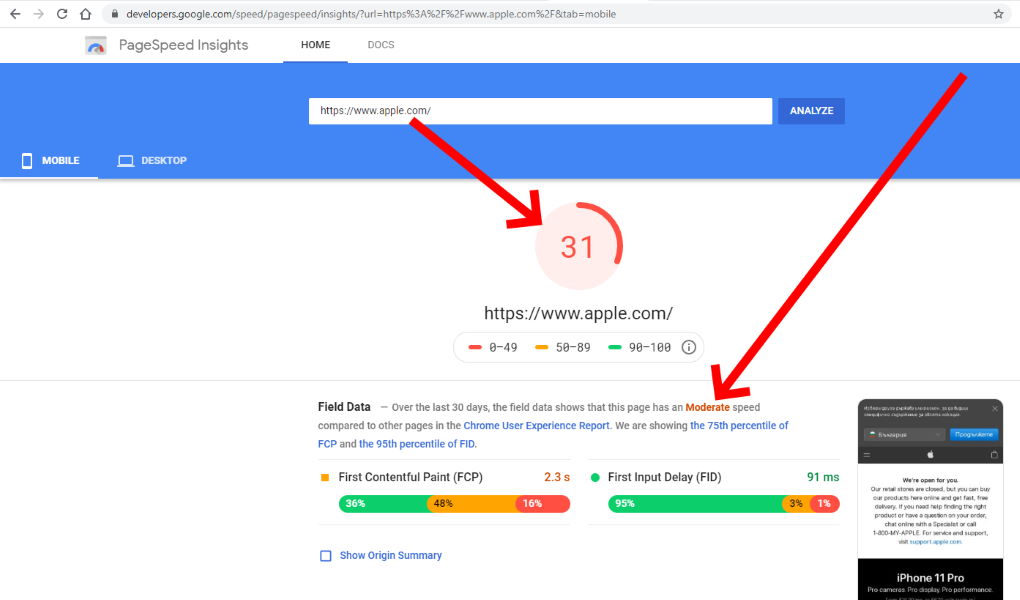Click the Apple logo in preview

click(x=930, y=454)
